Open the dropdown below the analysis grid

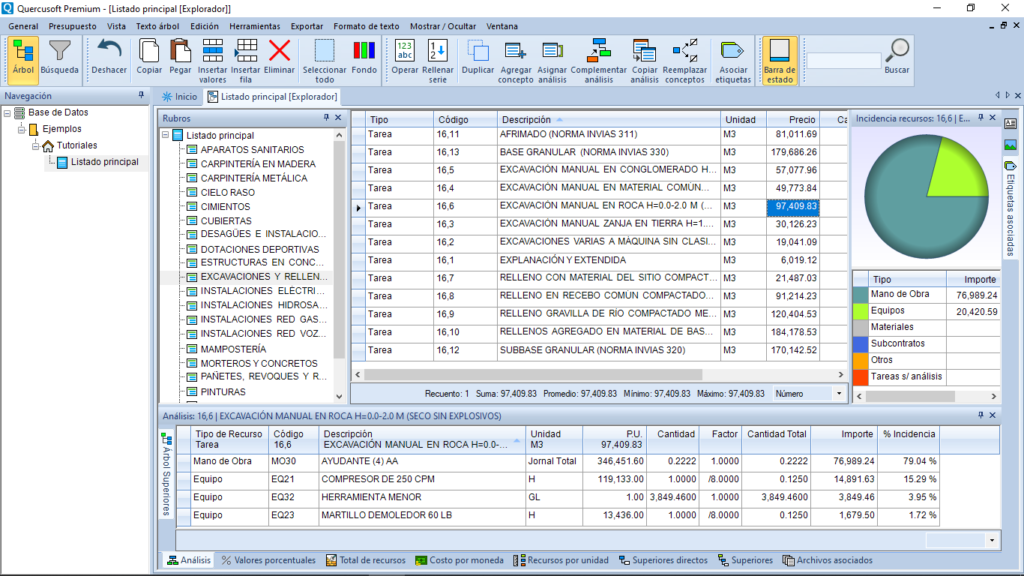point(992,540)
